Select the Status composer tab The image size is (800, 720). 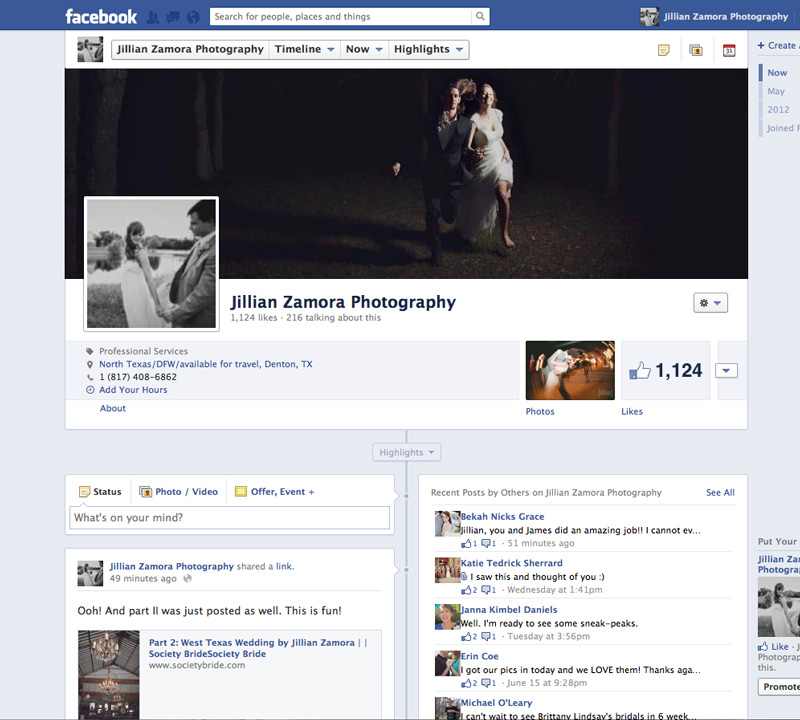pos(100,491)
